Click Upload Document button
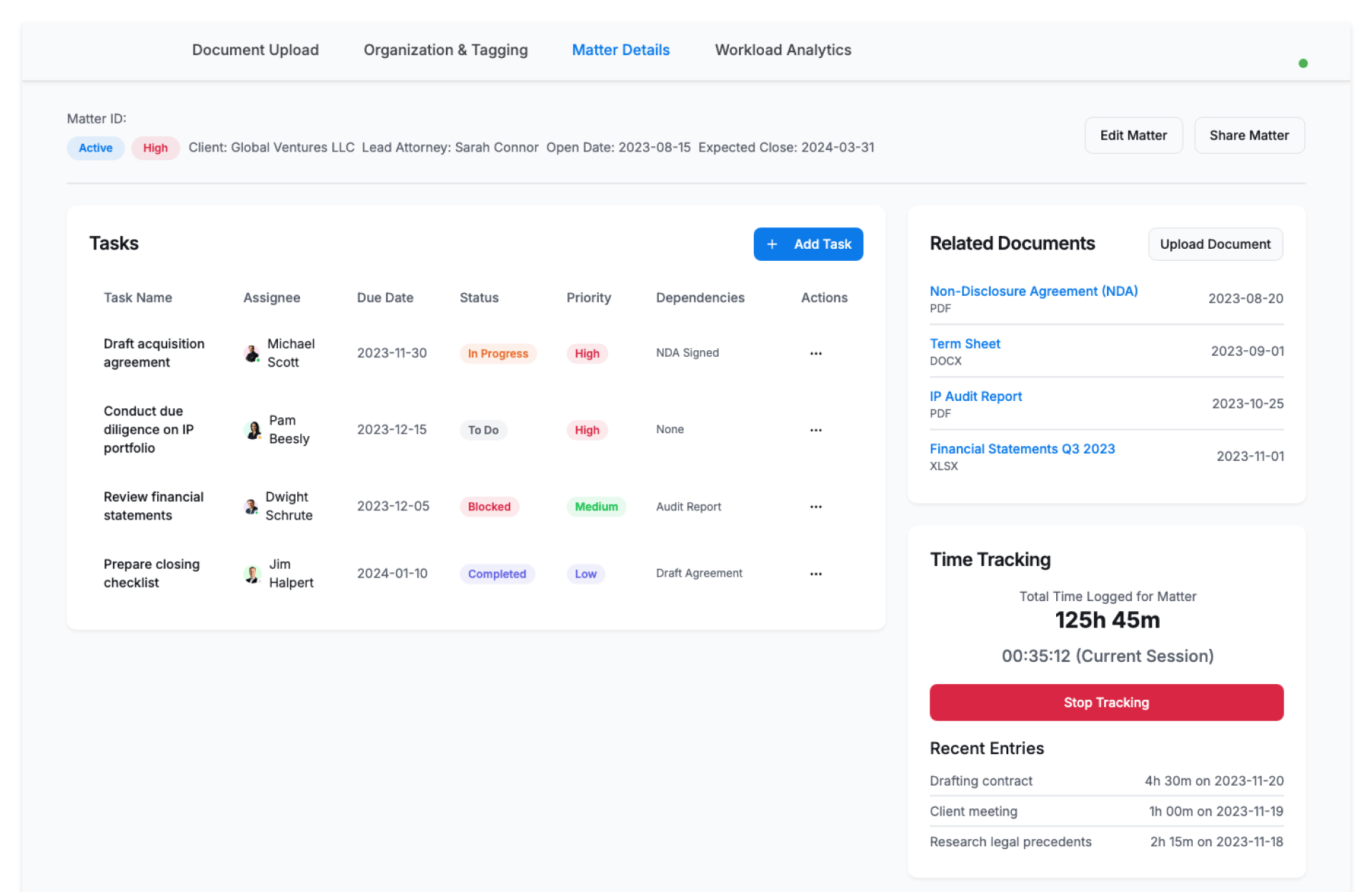1372x892 pixels. pos(1215,244)
